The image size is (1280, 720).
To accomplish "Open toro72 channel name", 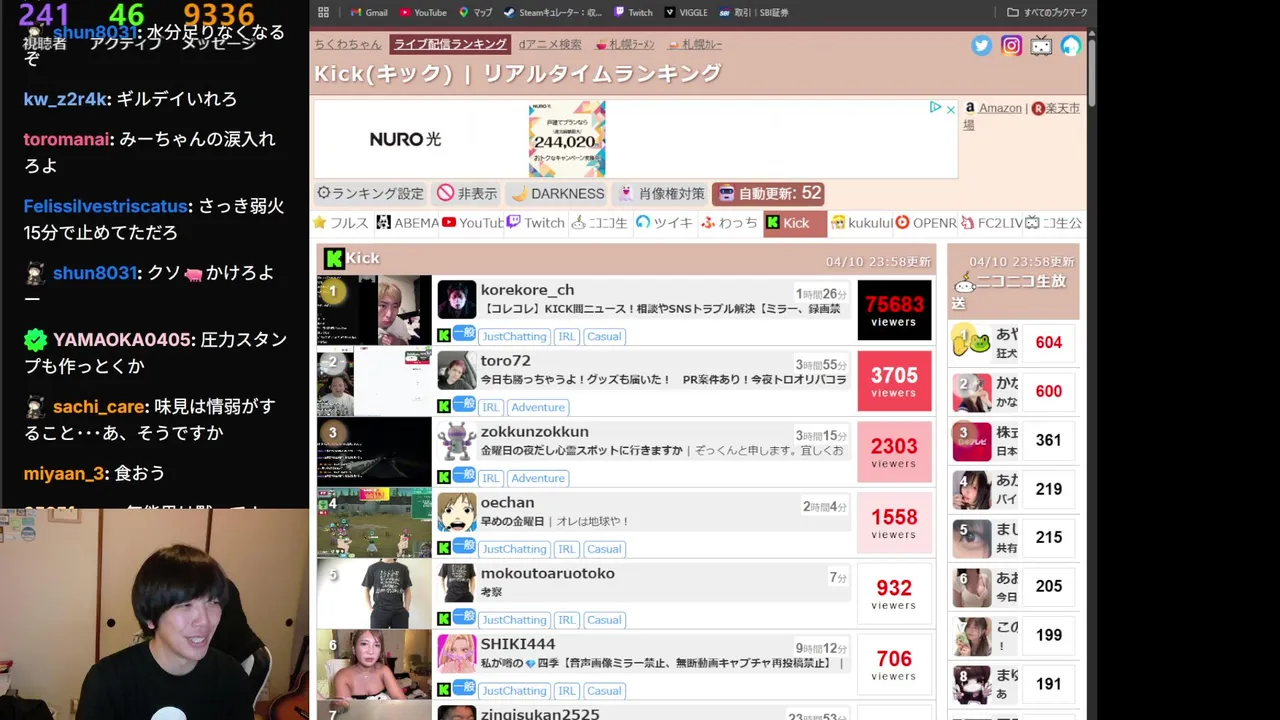I will [x=506, y=361].
